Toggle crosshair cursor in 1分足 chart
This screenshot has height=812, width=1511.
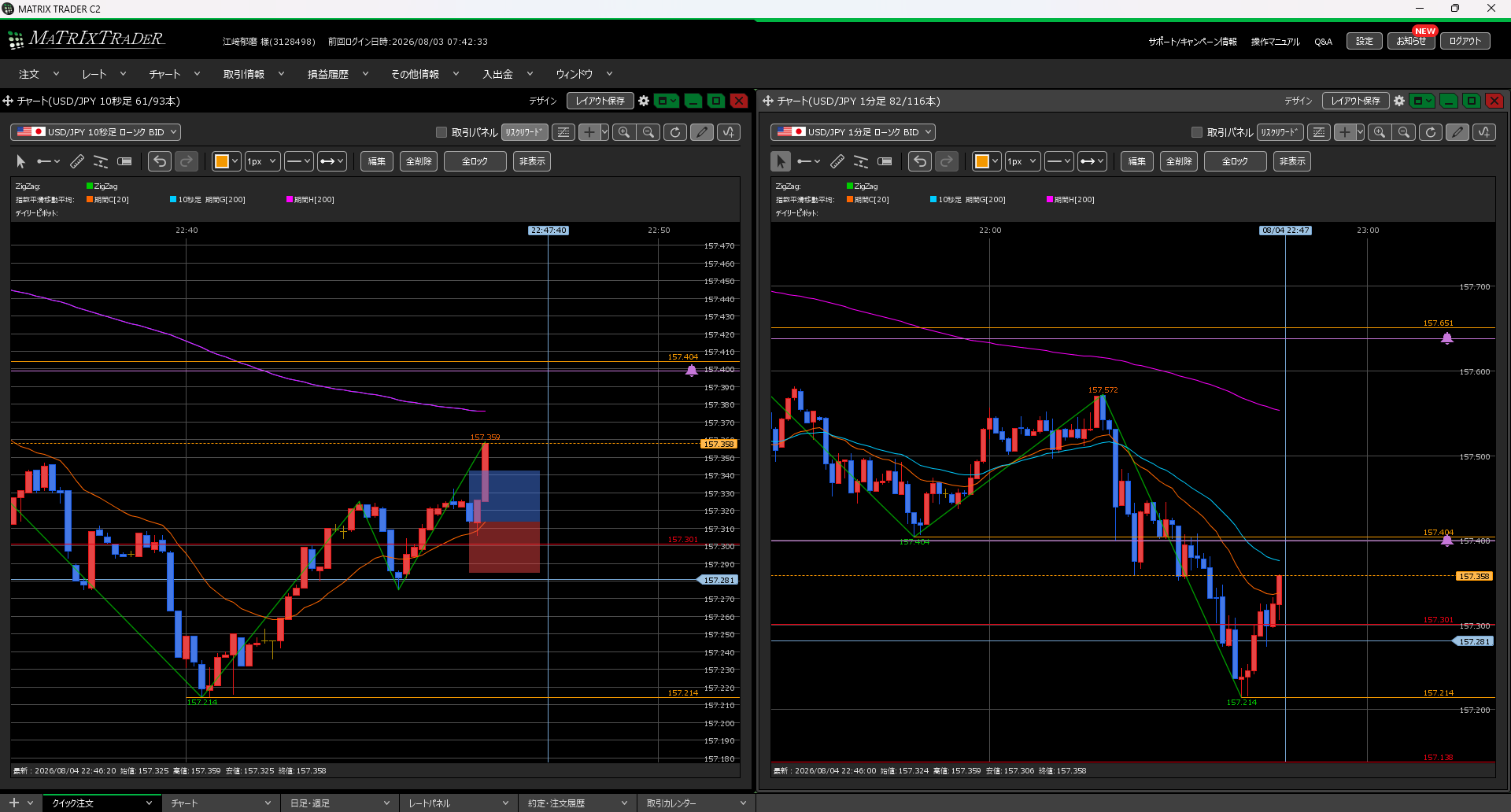(1344, 132)
